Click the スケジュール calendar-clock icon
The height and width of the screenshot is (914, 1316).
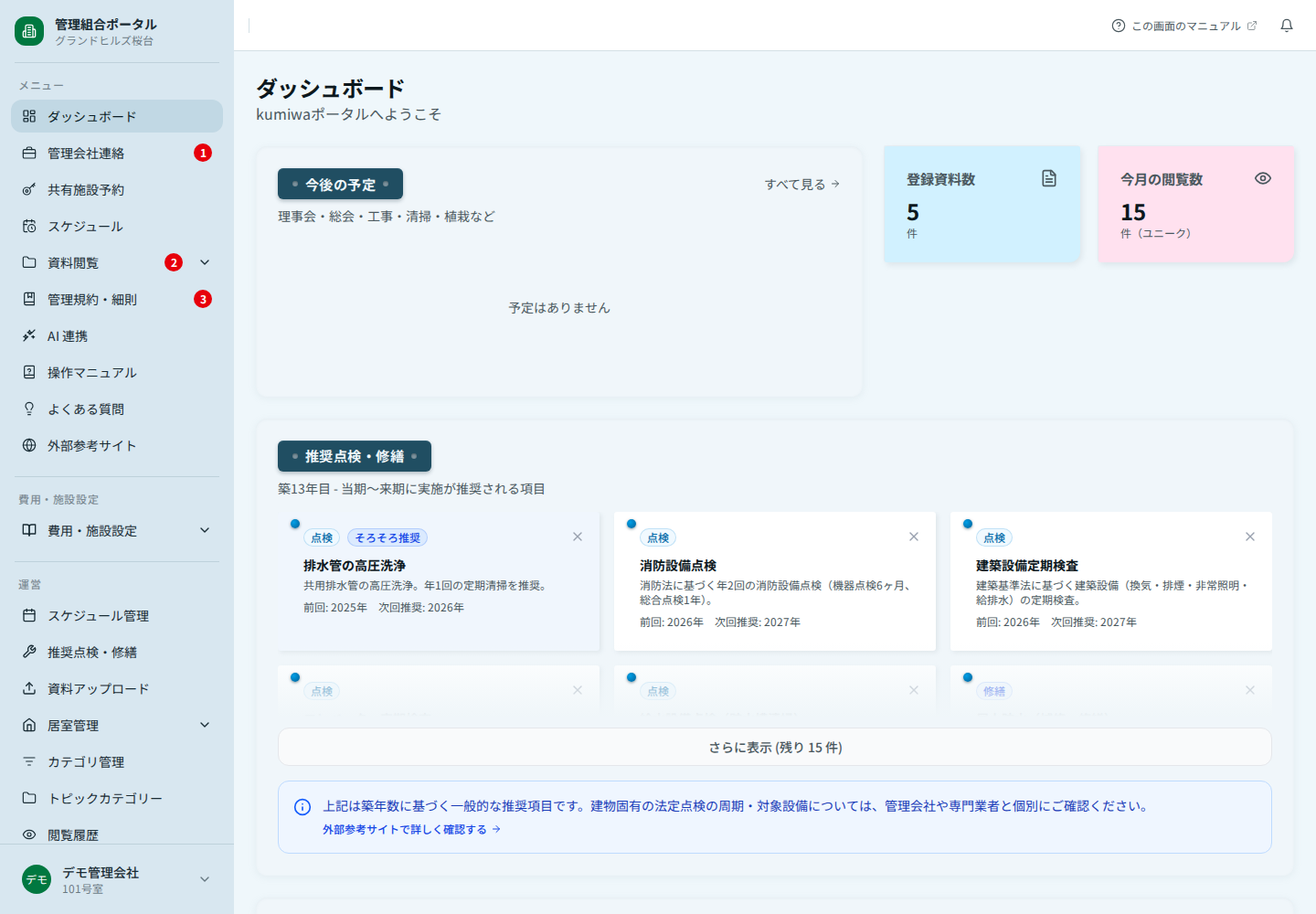(29, 226)
